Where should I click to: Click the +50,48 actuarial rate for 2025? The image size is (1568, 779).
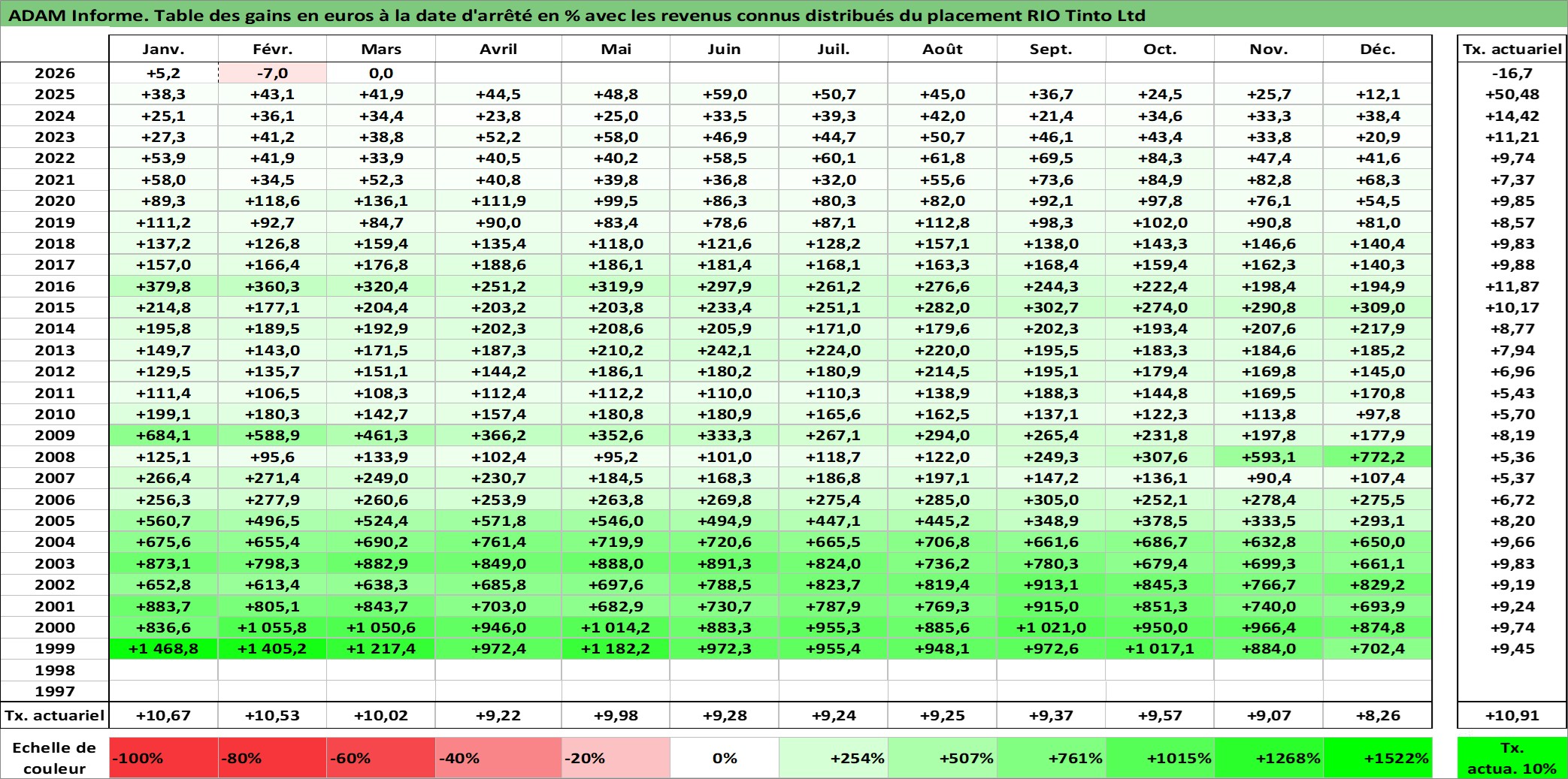tap(1512, 94)
